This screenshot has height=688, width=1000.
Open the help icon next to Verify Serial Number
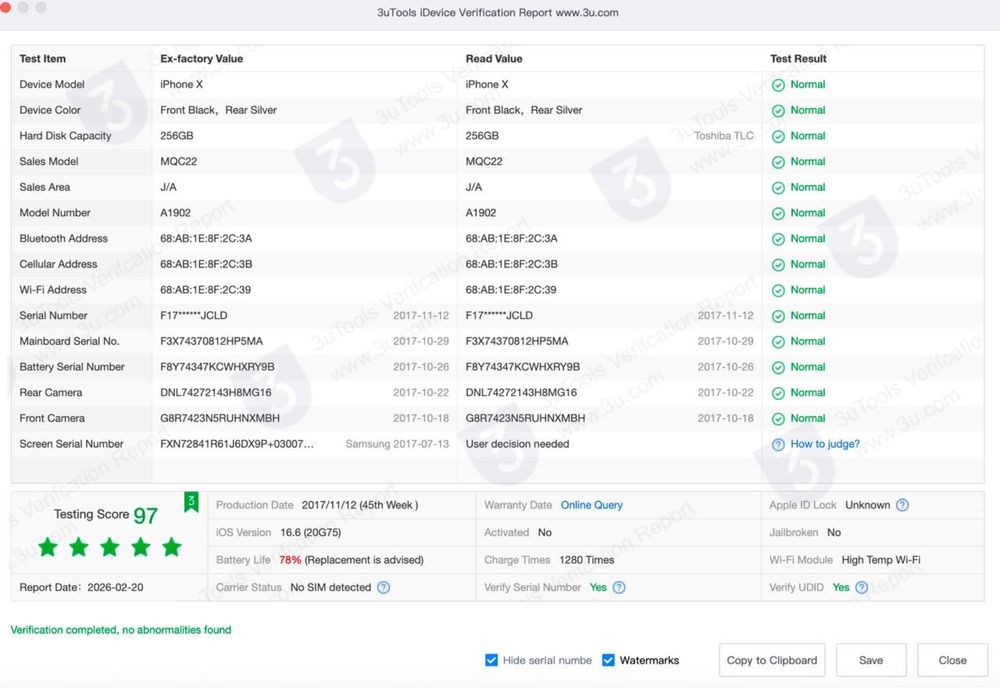point(619,587)
